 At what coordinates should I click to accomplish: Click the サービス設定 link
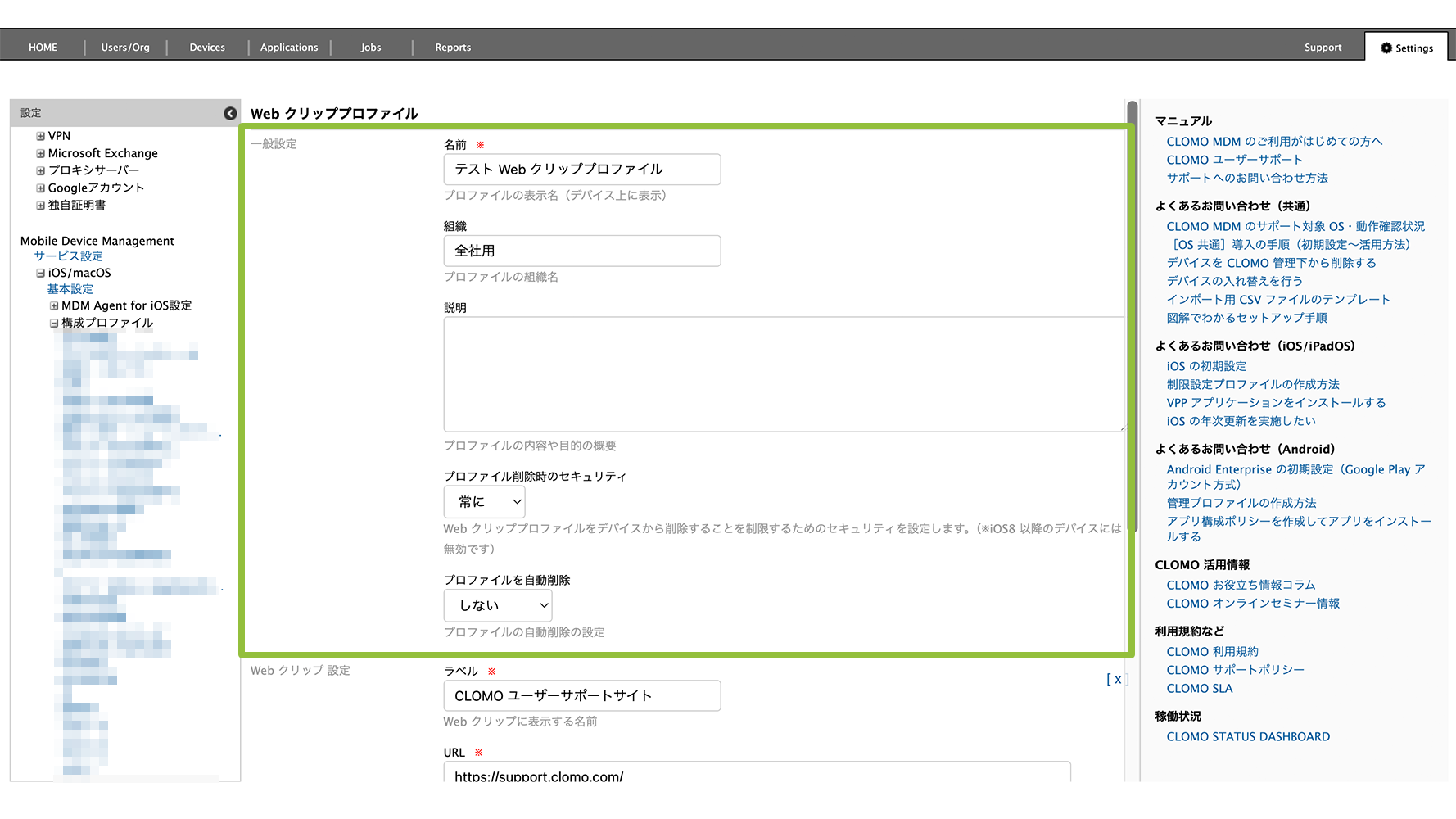pyautogui.click(x=69, y=256)
